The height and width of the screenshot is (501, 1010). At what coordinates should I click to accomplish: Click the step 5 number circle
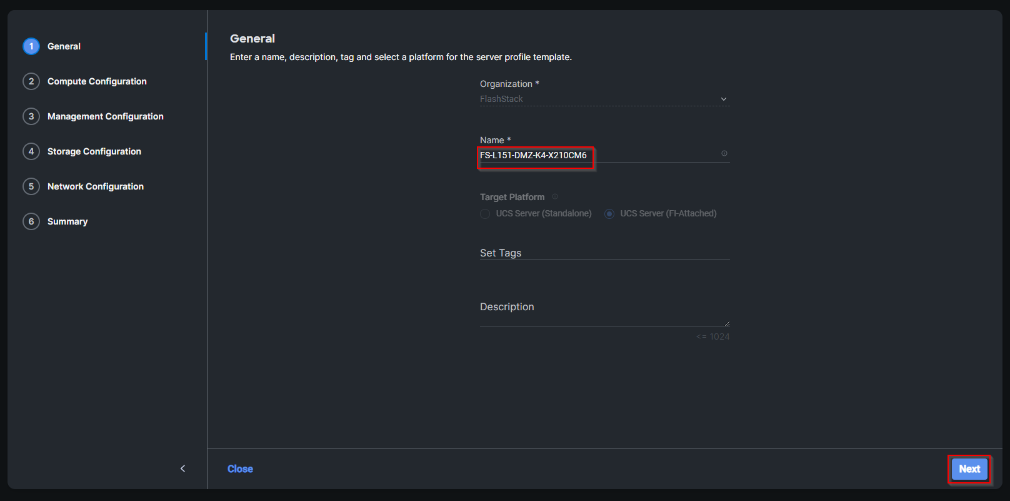(x=31, y=187)
